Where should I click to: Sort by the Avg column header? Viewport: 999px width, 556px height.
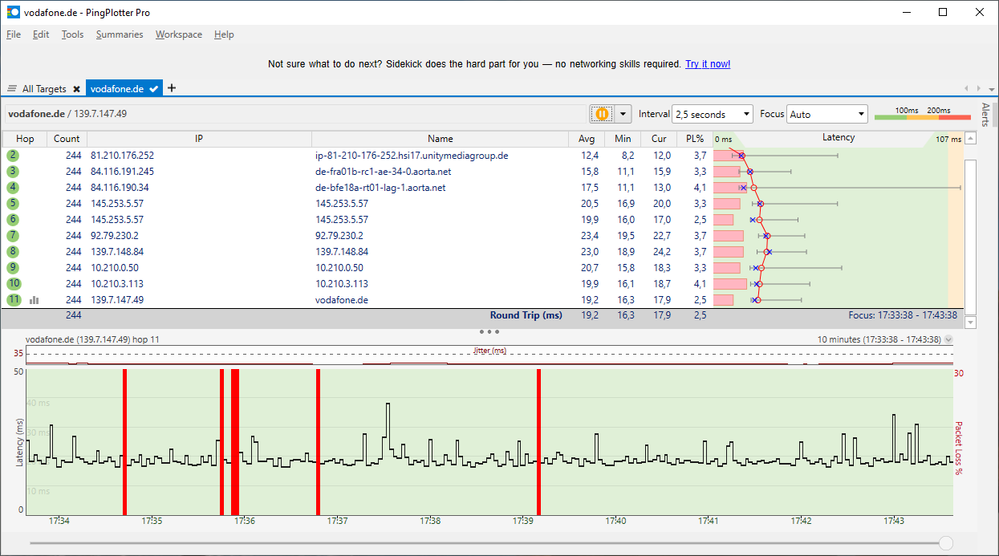point(586,138)
